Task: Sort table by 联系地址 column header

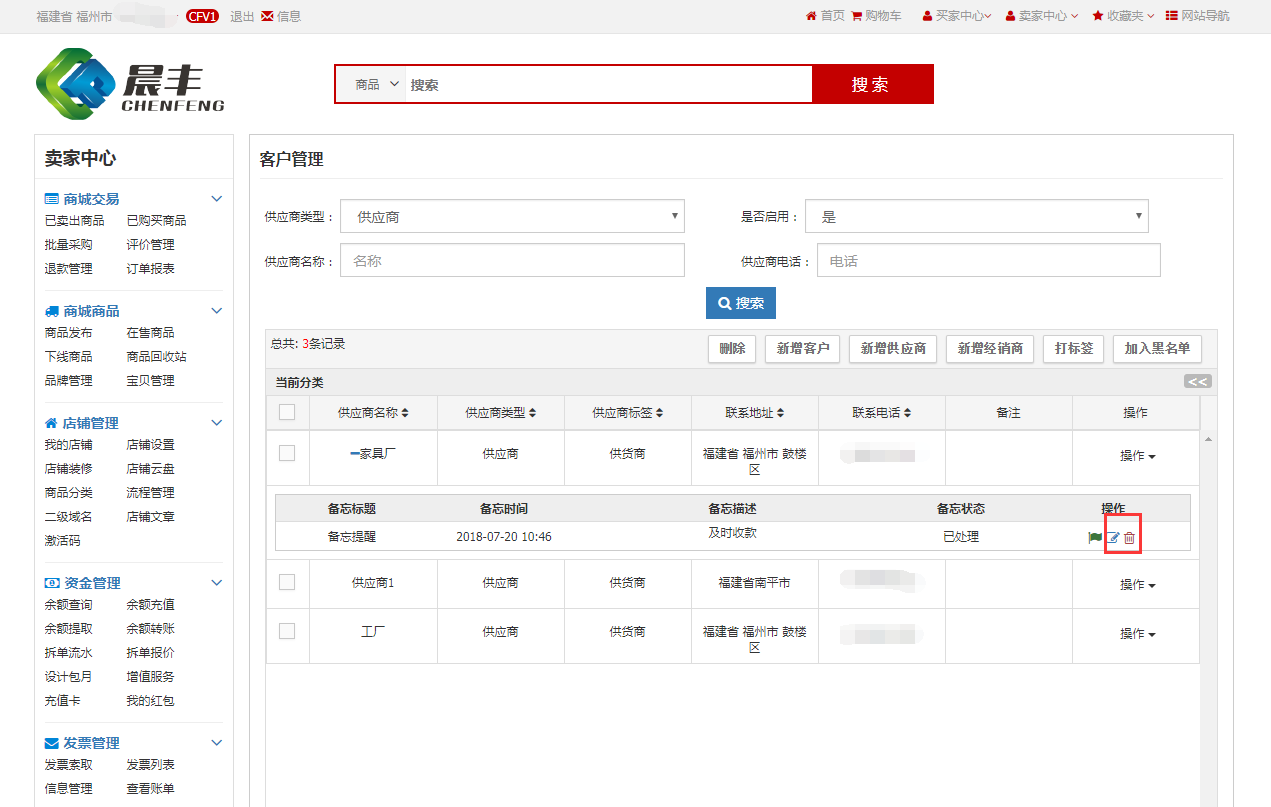Action: [754, 413]
